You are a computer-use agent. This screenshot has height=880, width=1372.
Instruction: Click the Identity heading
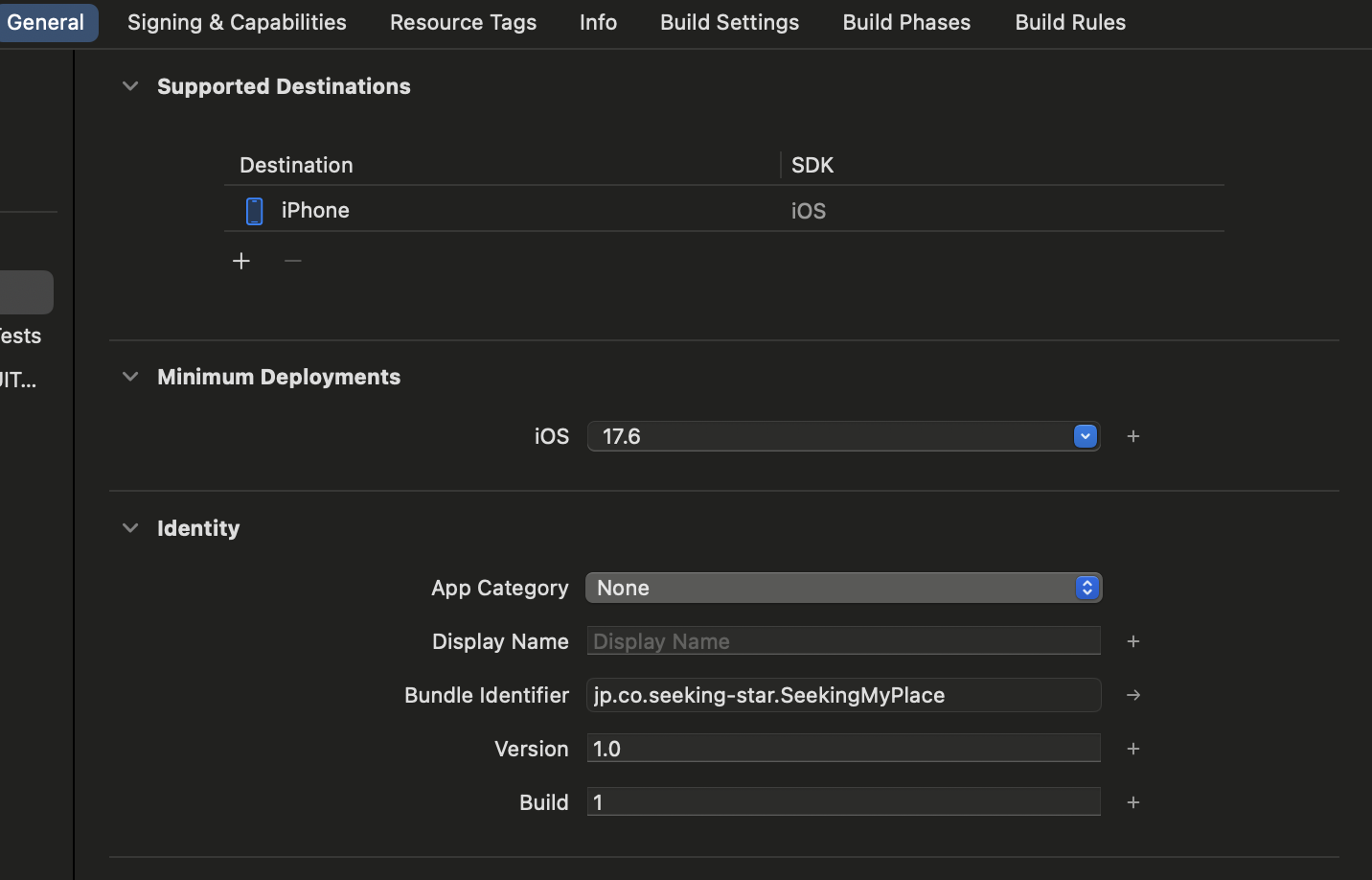point(198,528)
